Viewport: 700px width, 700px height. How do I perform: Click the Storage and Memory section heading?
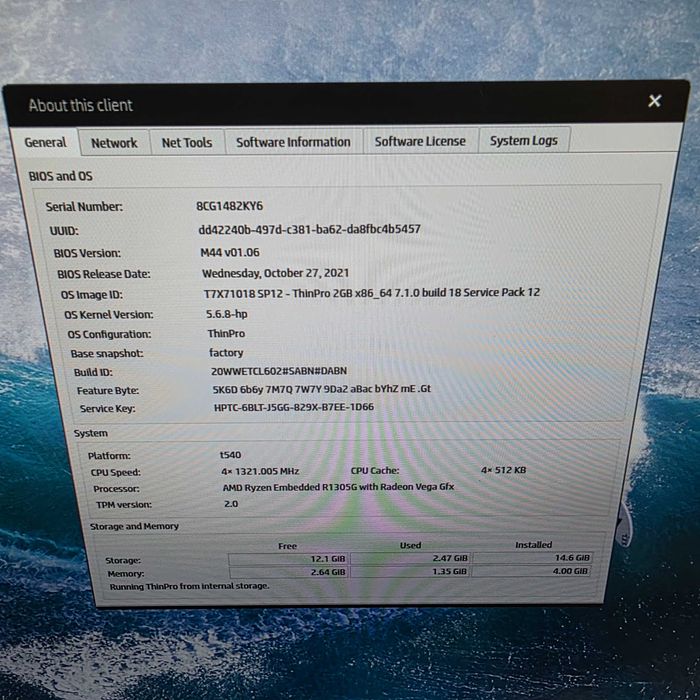[x=134, y=526]
